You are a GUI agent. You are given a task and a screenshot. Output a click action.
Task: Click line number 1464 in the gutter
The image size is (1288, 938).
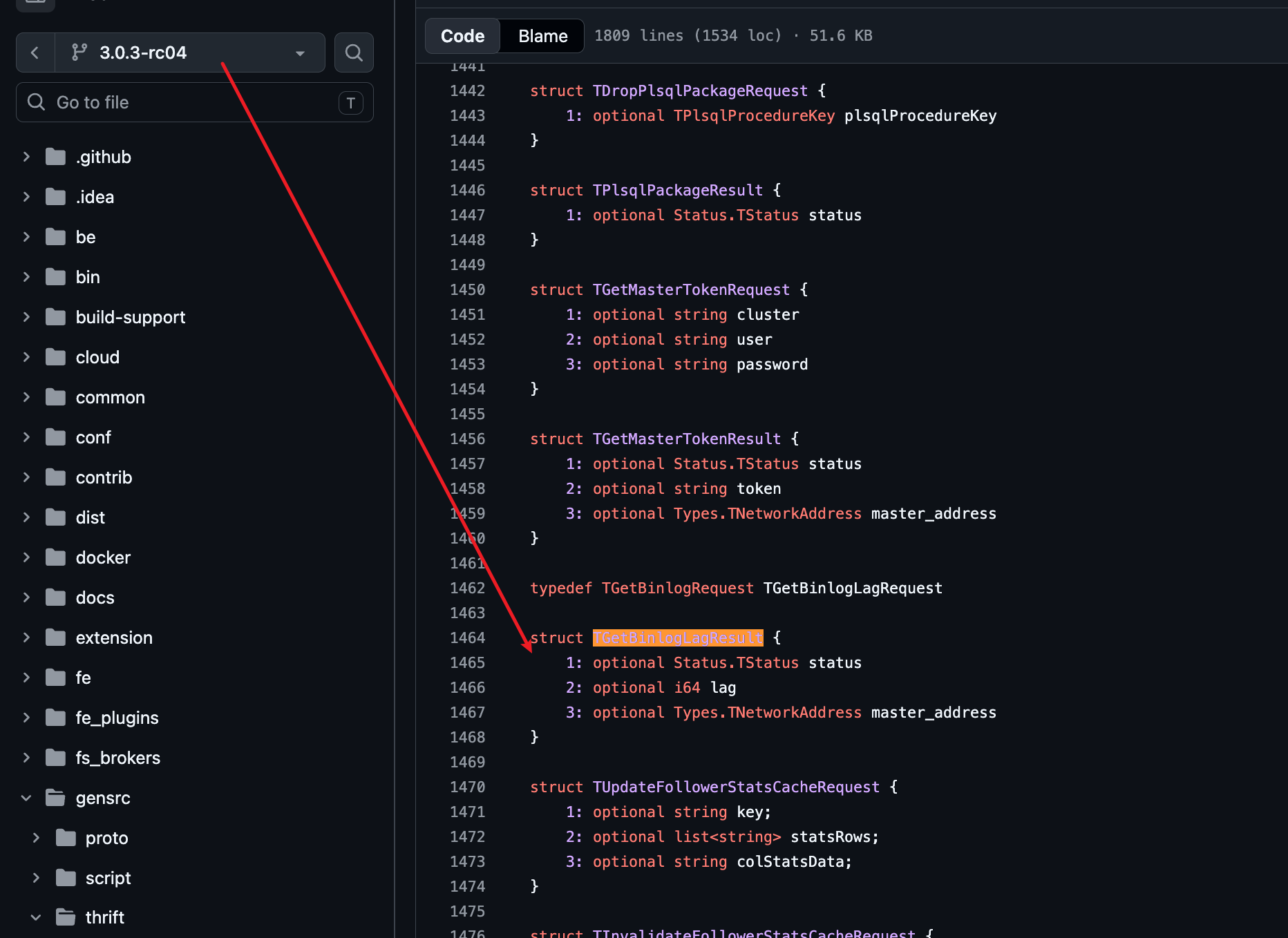pyautogui.click(x=468, y=638)
